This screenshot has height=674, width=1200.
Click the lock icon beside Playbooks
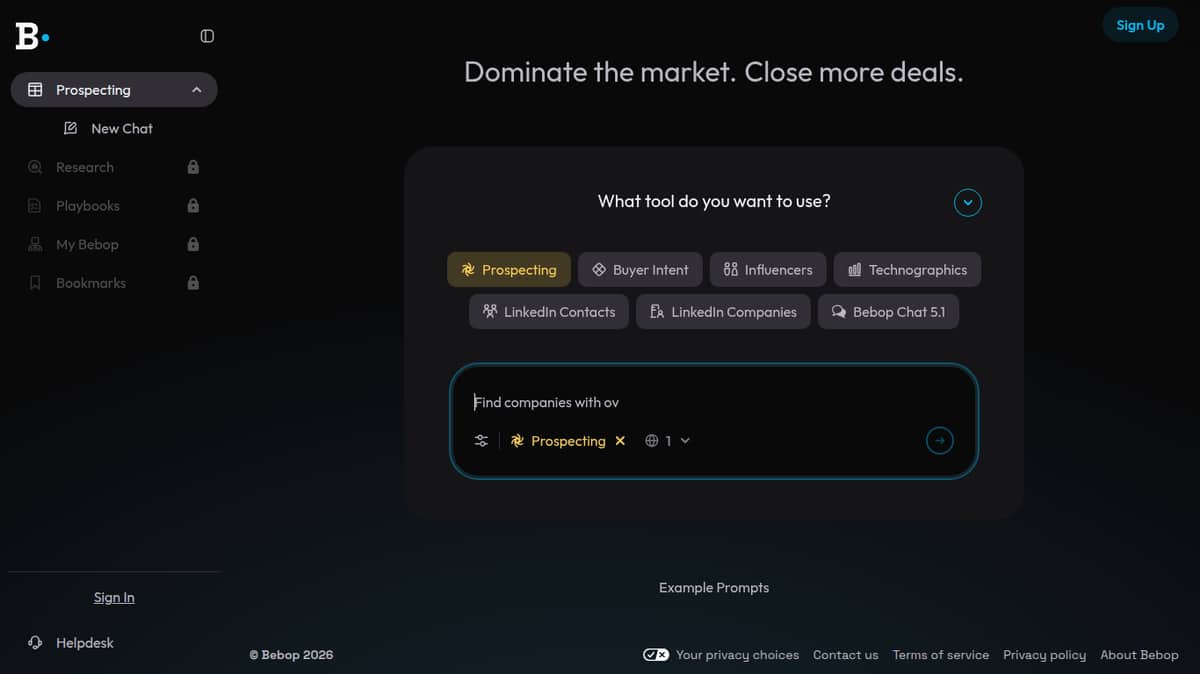click(193, 205)
